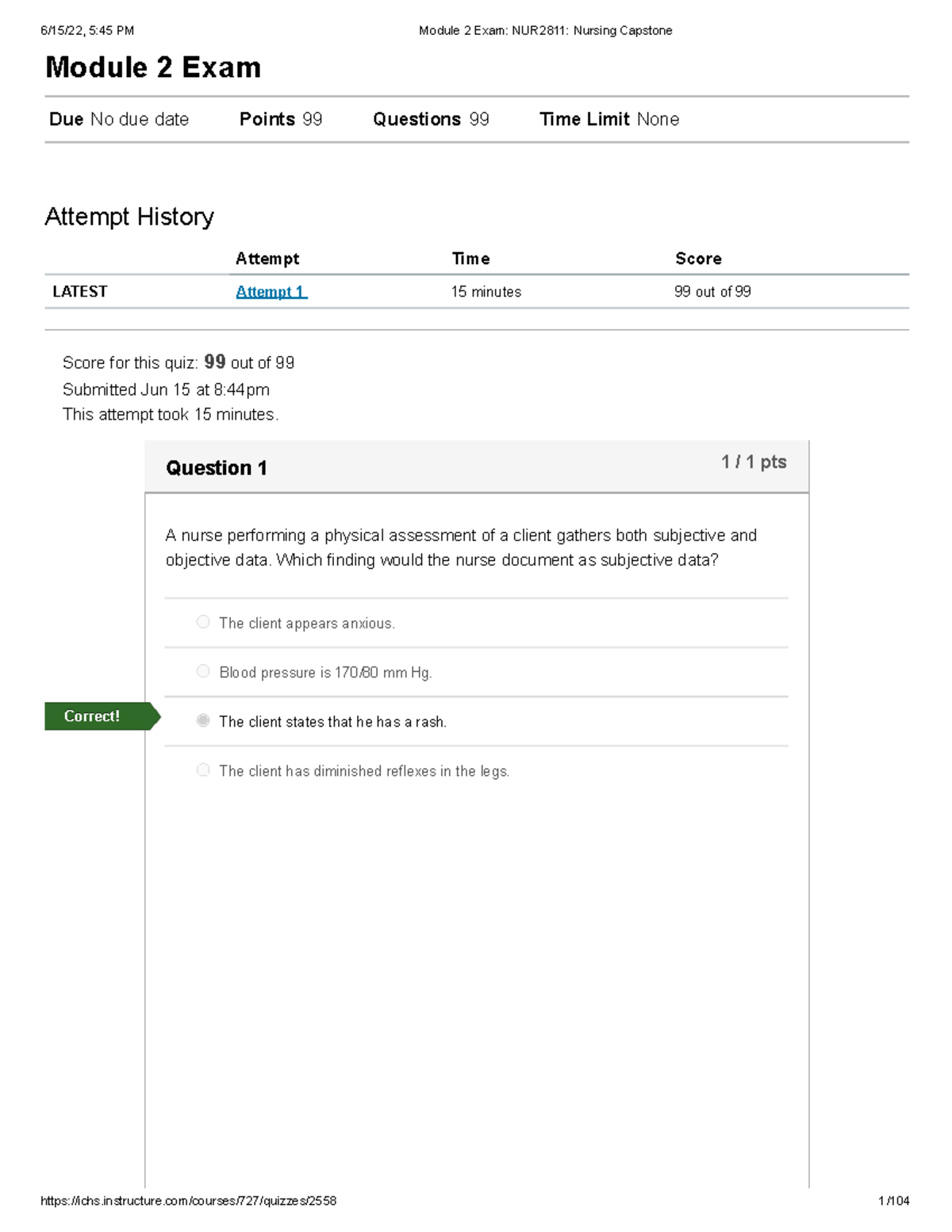Click the Questions 99 info field
Image resolution: width=952 pixels, height=1232 pixels.
point(431,119)
